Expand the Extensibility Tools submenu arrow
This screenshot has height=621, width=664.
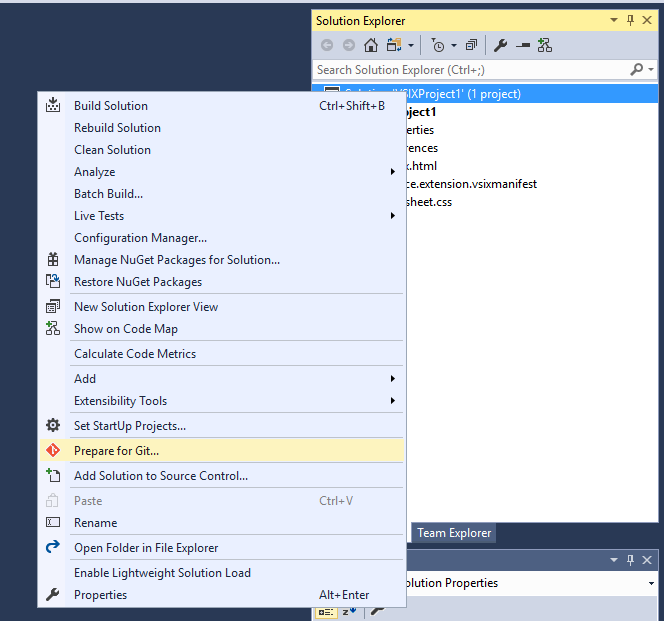coord(393,400)
